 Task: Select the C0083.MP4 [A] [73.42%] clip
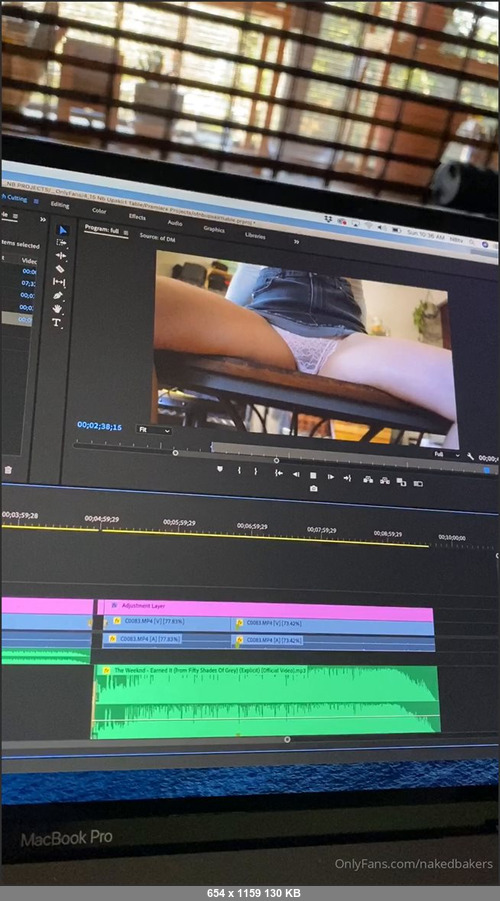(333, 643)
